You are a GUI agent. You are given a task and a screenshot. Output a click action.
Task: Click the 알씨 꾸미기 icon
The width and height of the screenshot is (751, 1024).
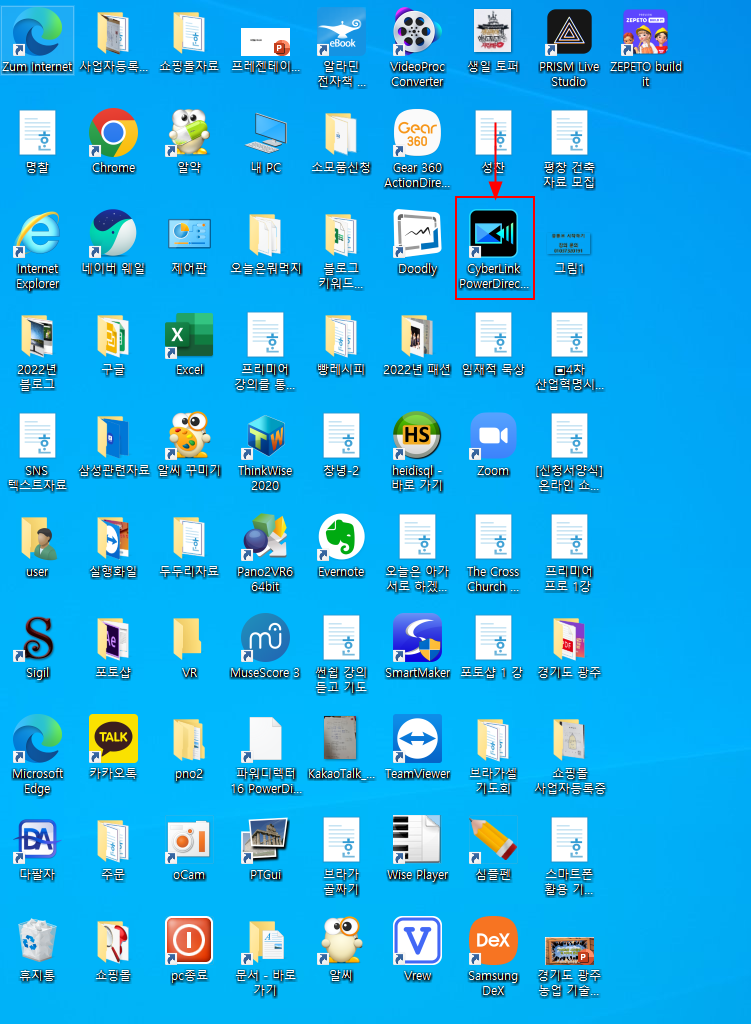pyautogui.click(x=189, y=436)
